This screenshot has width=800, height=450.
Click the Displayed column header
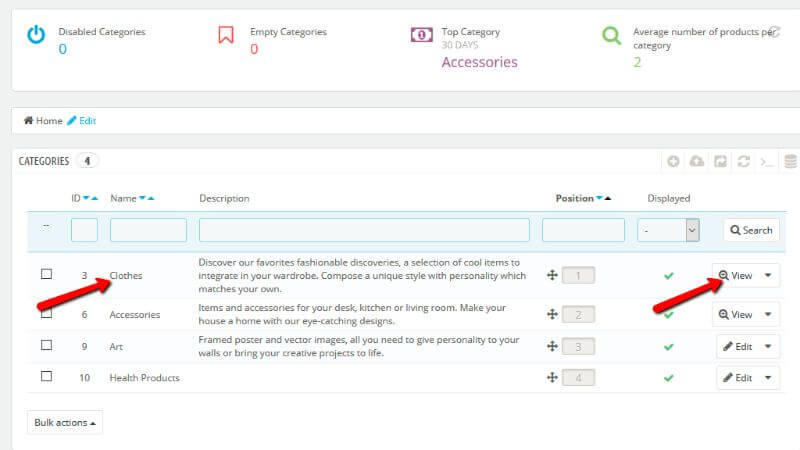pyautogui.click(x=668, y=198)
